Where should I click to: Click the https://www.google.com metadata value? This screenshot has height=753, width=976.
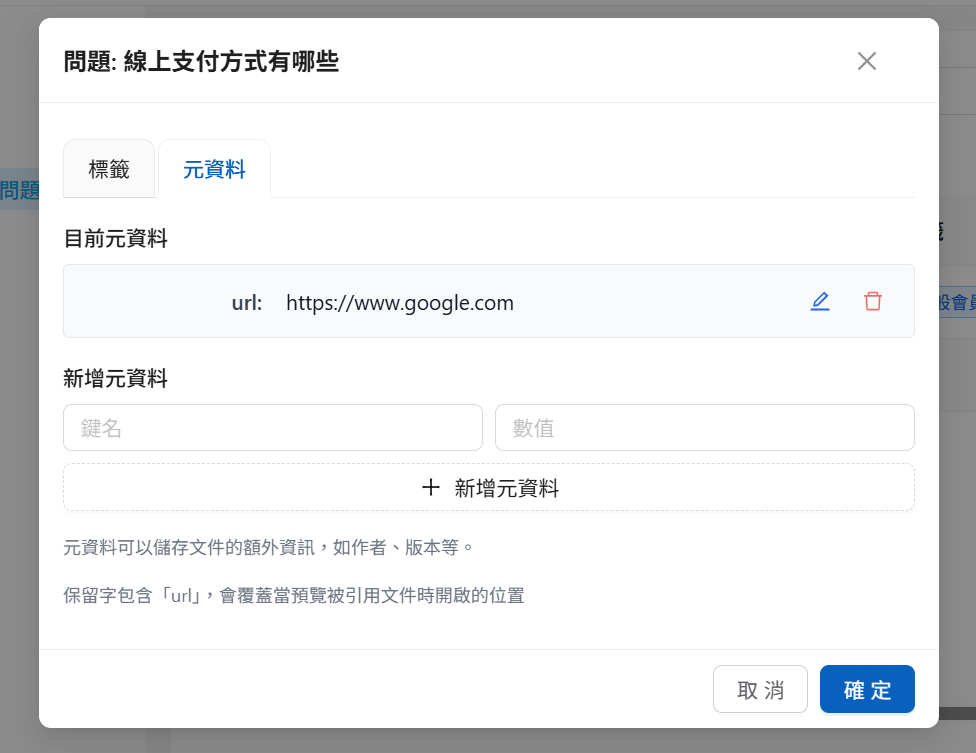coord(400,303)
